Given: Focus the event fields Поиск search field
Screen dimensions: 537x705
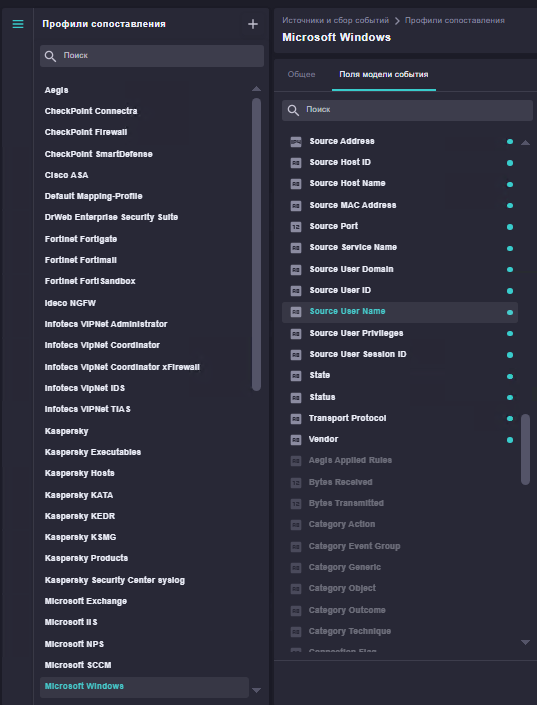Looking at the screenshot, I should coord(407,110).
